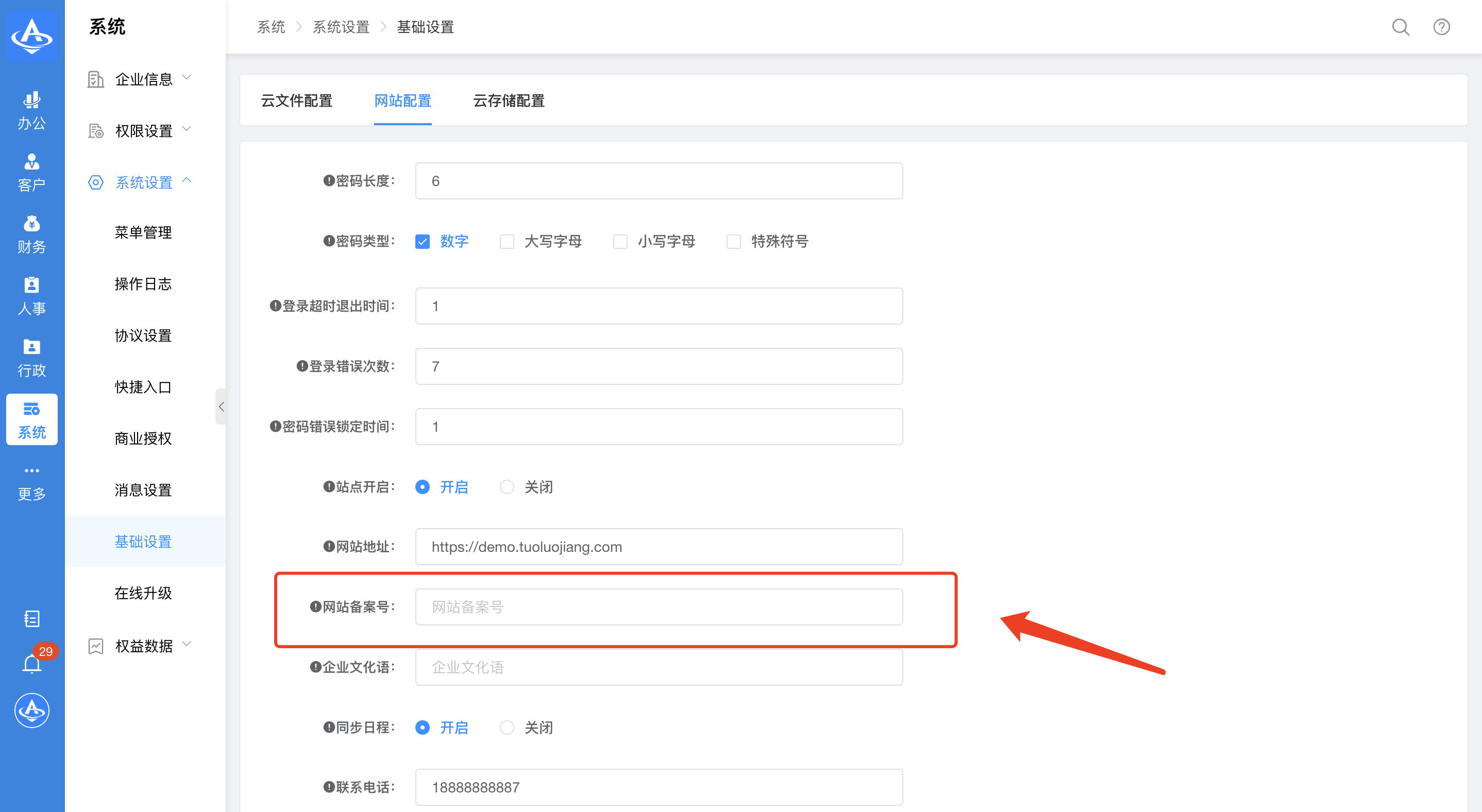
Task: Expand the 权限设置 sidebar menu
Action: point(144,130)
